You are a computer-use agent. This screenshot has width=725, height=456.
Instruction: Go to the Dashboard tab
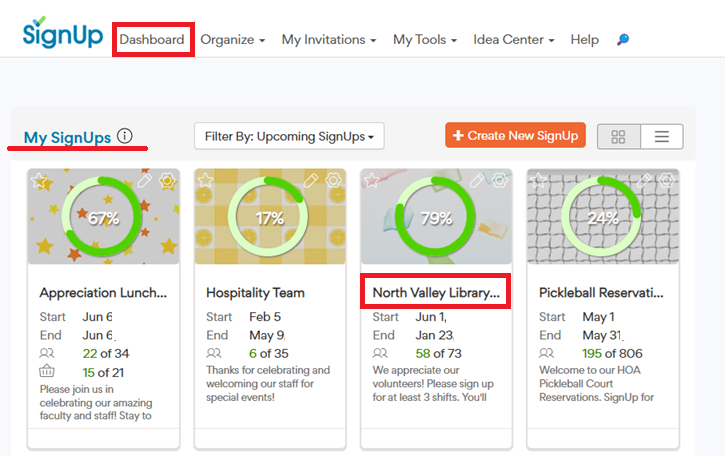pos(152,40)
